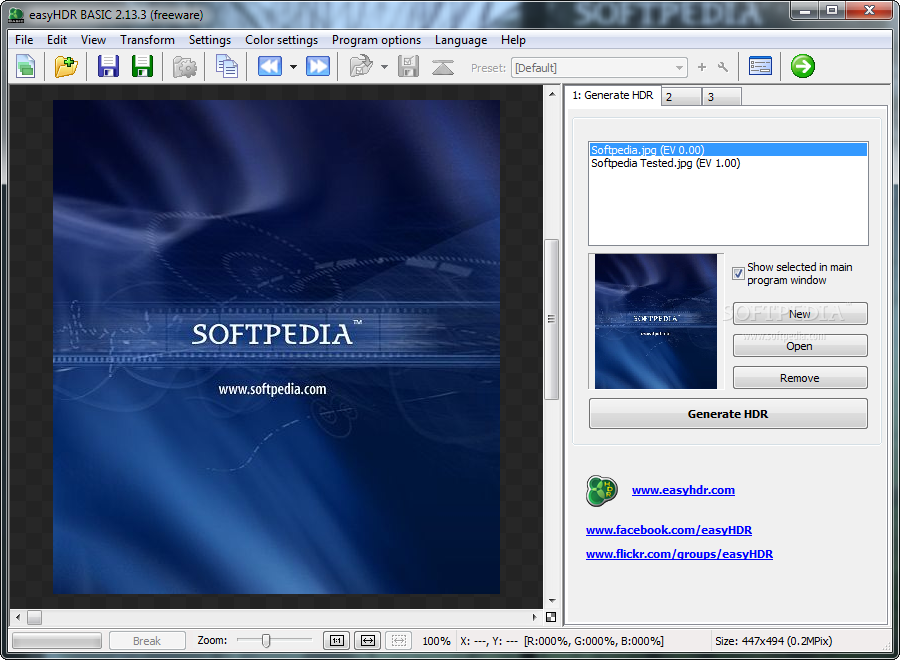Viewport: 900px width, 660px height.
Task: Click the Open button
Action: [800, 346]
